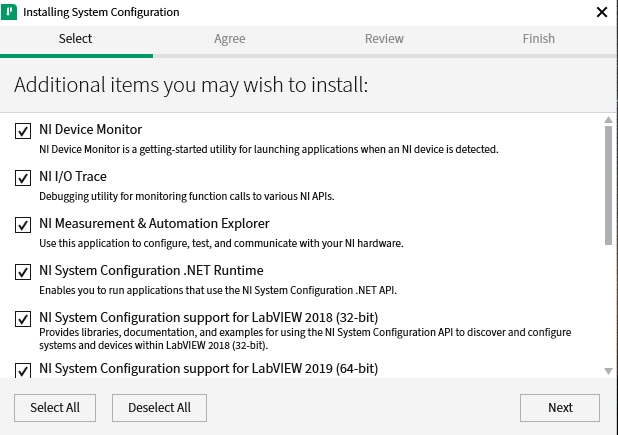This screenshot has height=435, width=618.
Task: Toggle the NI I/O Trace checkbox
Action: click(x=23, y=178)
